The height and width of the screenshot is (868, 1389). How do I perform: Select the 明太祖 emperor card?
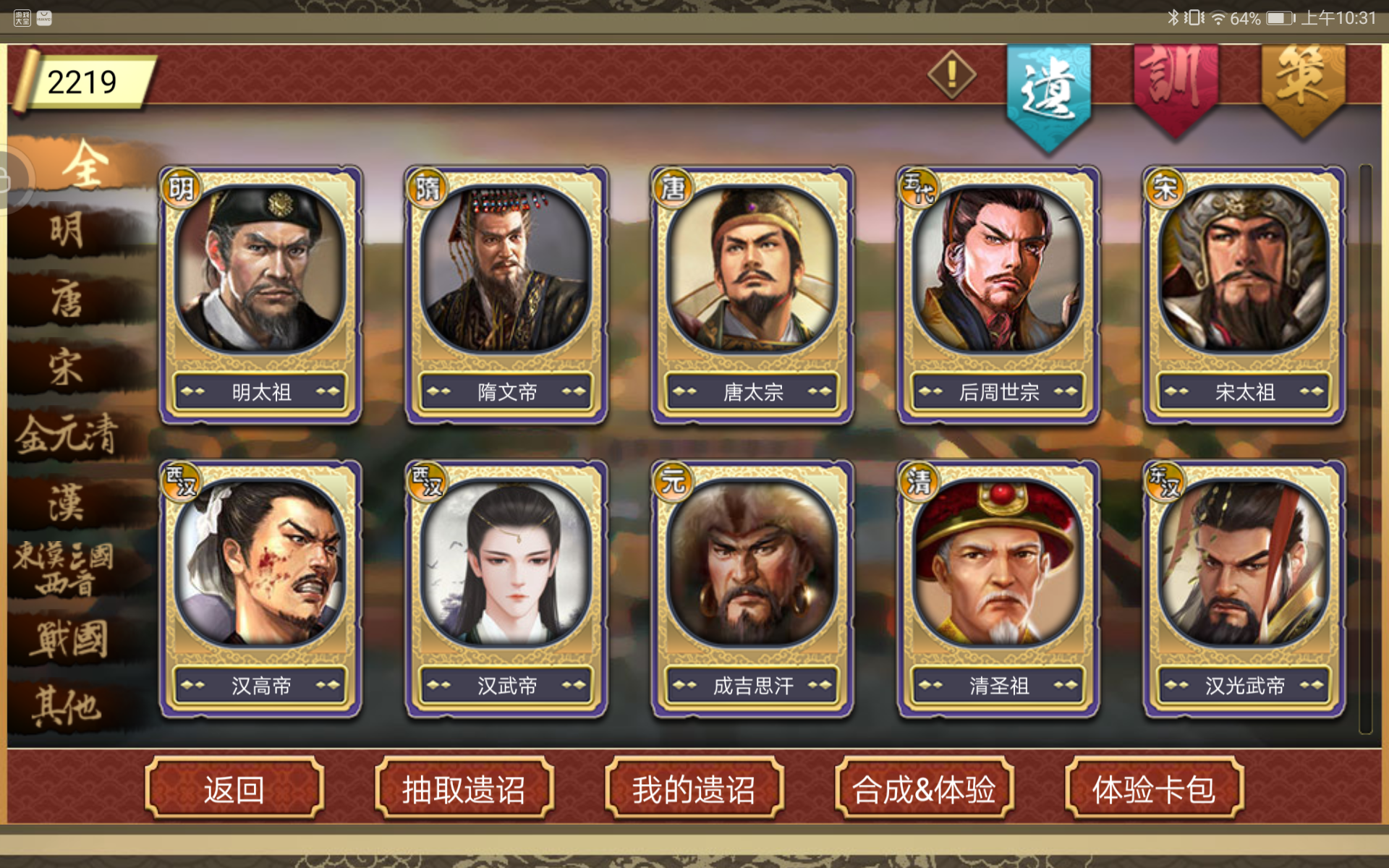pyautogui.click(x=260, y=295)
